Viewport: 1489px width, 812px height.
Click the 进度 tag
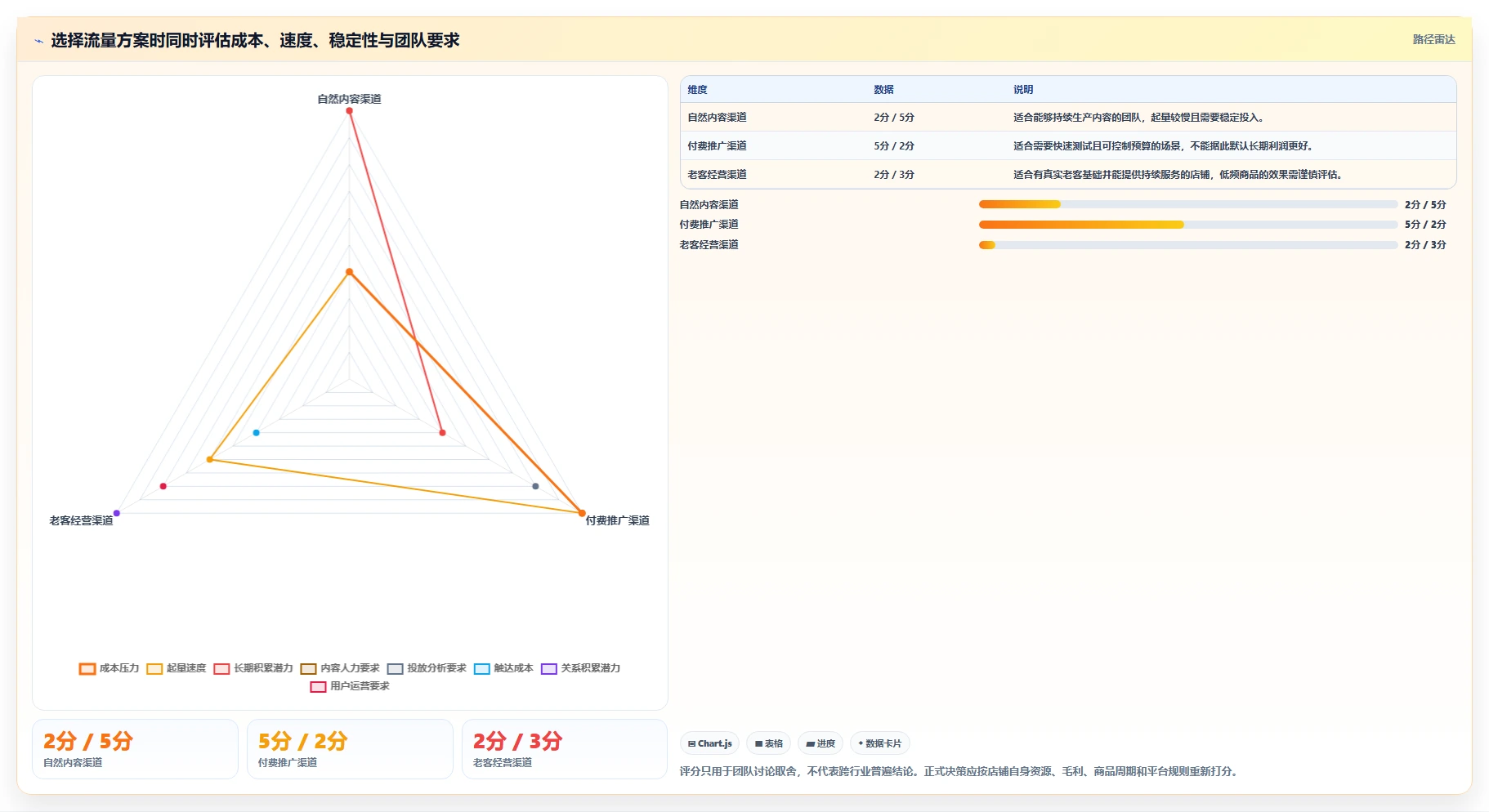(x=821, y=743)
